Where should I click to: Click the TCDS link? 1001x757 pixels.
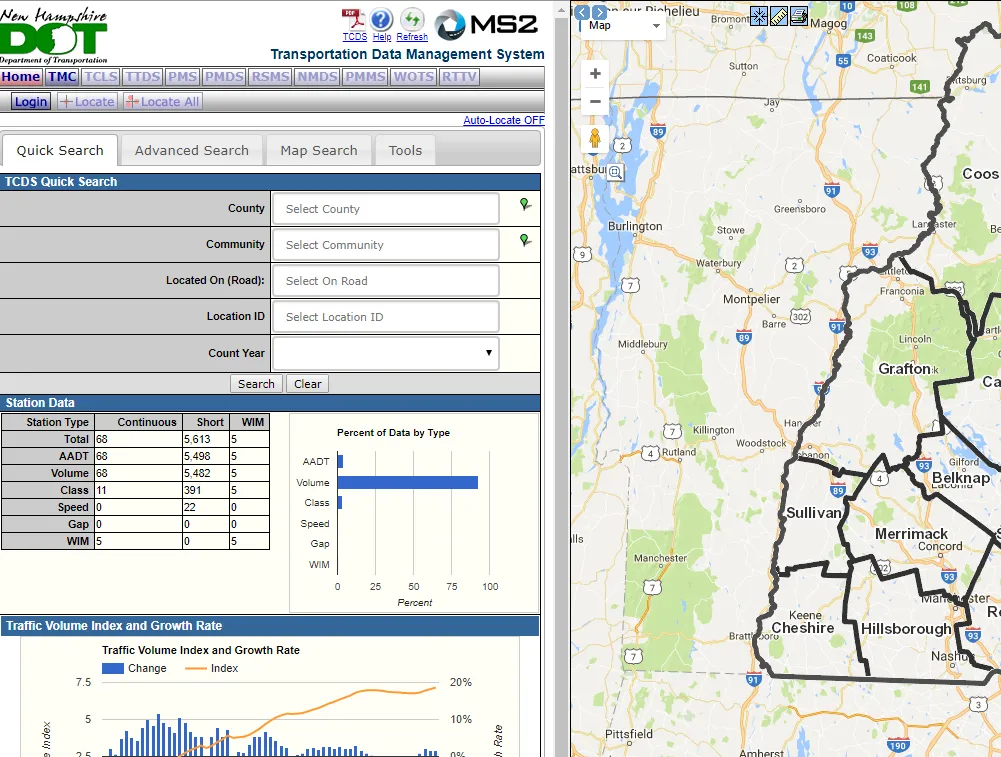pos(354,37)
